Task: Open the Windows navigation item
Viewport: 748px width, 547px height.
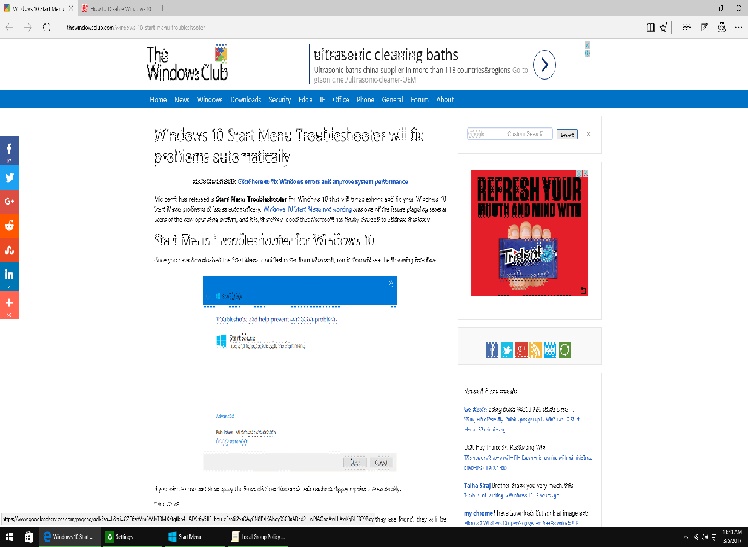Action: point(209,100)
